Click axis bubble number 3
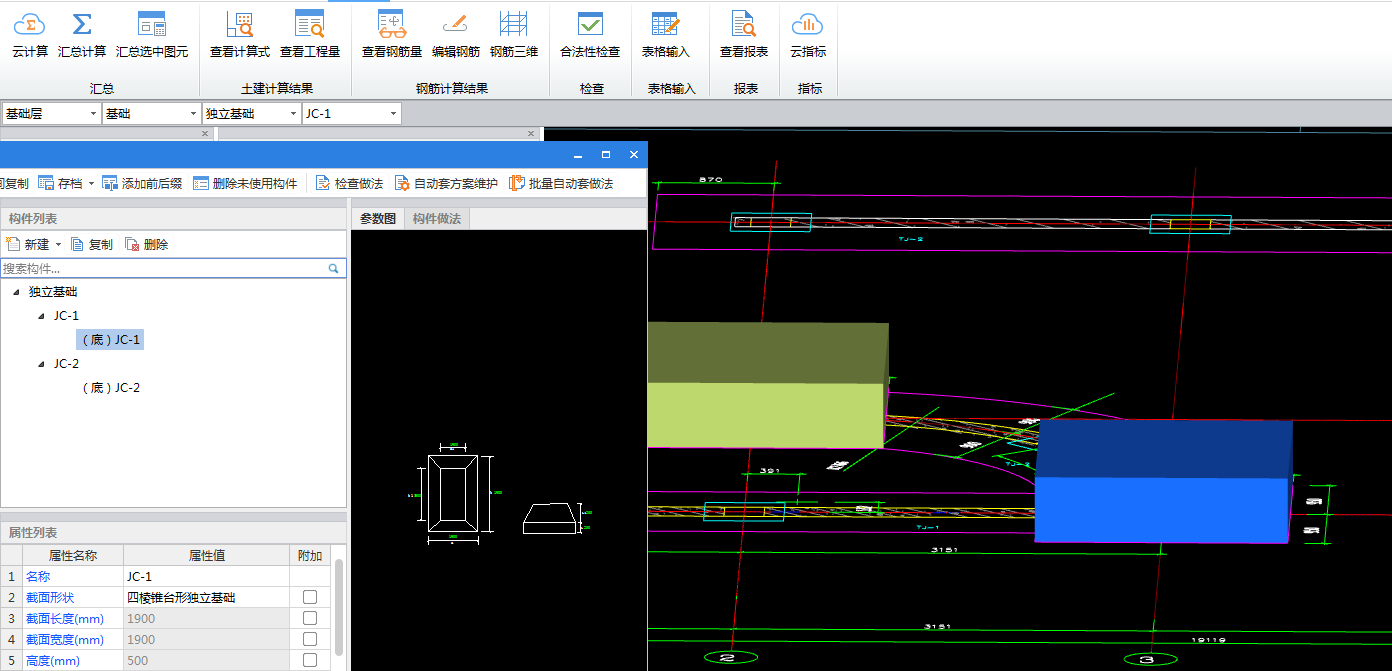The height and width of the screenshot is (671, 1392). point(1151,658)
